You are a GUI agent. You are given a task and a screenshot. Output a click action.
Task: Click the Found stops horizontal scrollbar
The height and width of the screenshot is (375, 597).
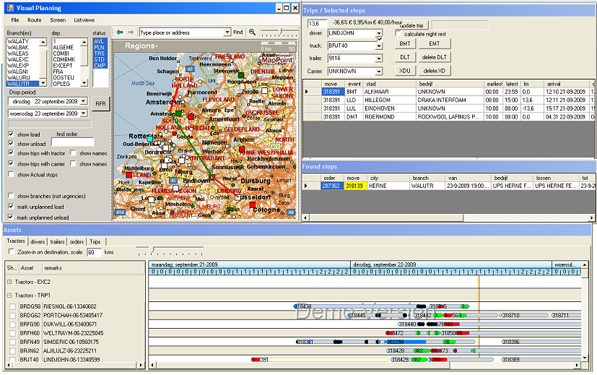[x=449, y=218]
